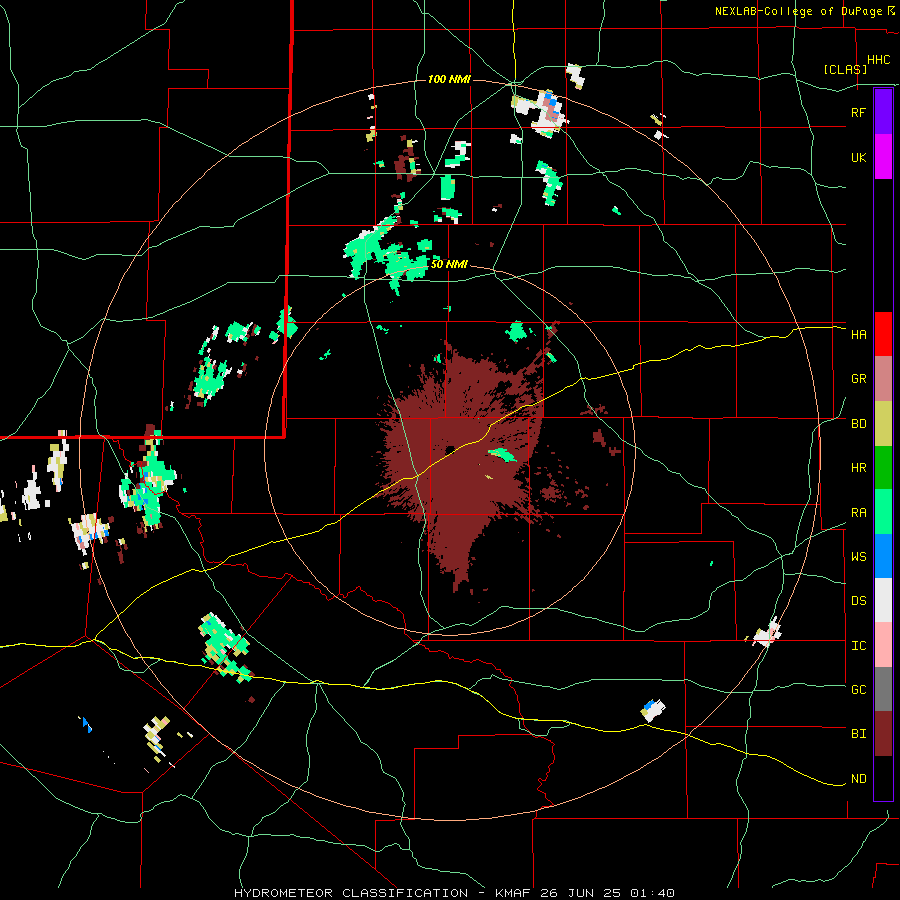Click the HR legend label

coord(858,468)
